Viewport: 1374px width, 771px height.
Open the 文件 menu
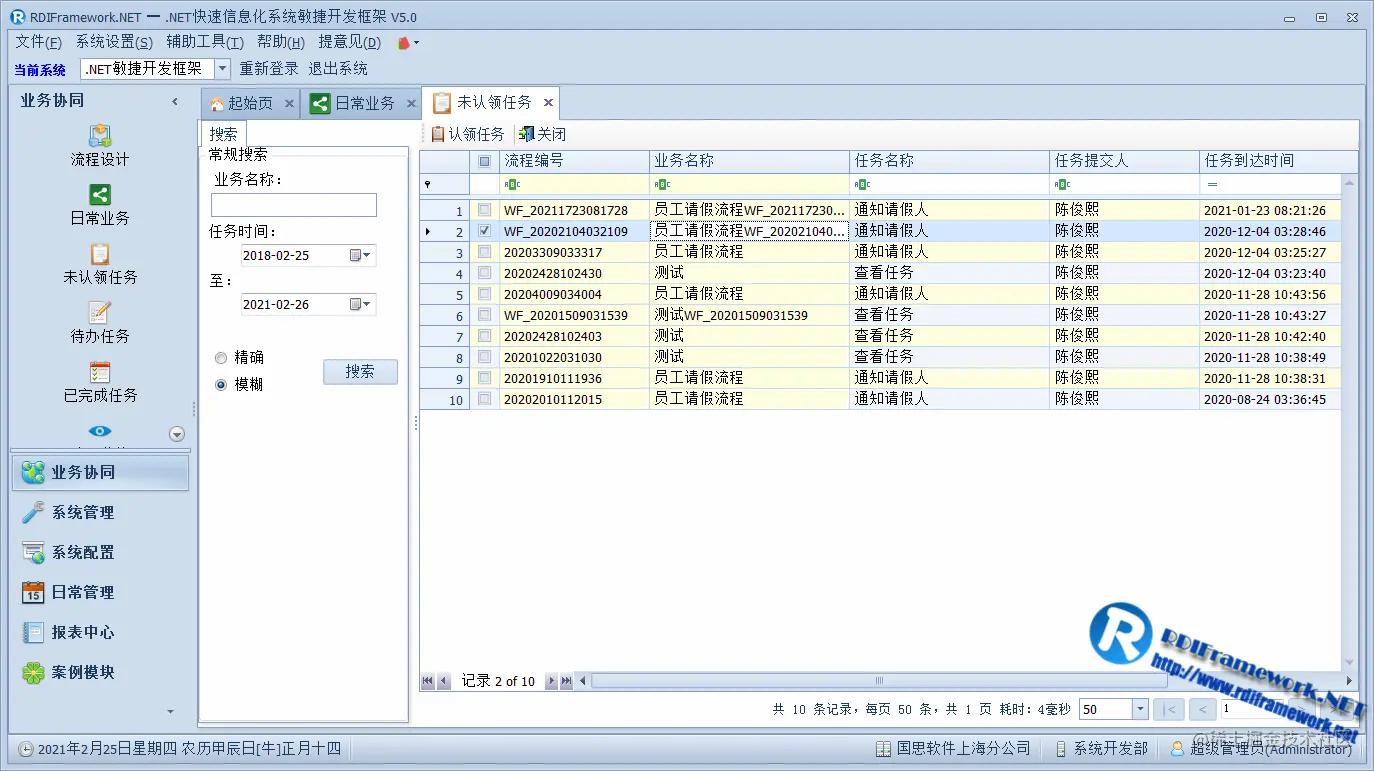pyautogui.click(x=39, y=42)
